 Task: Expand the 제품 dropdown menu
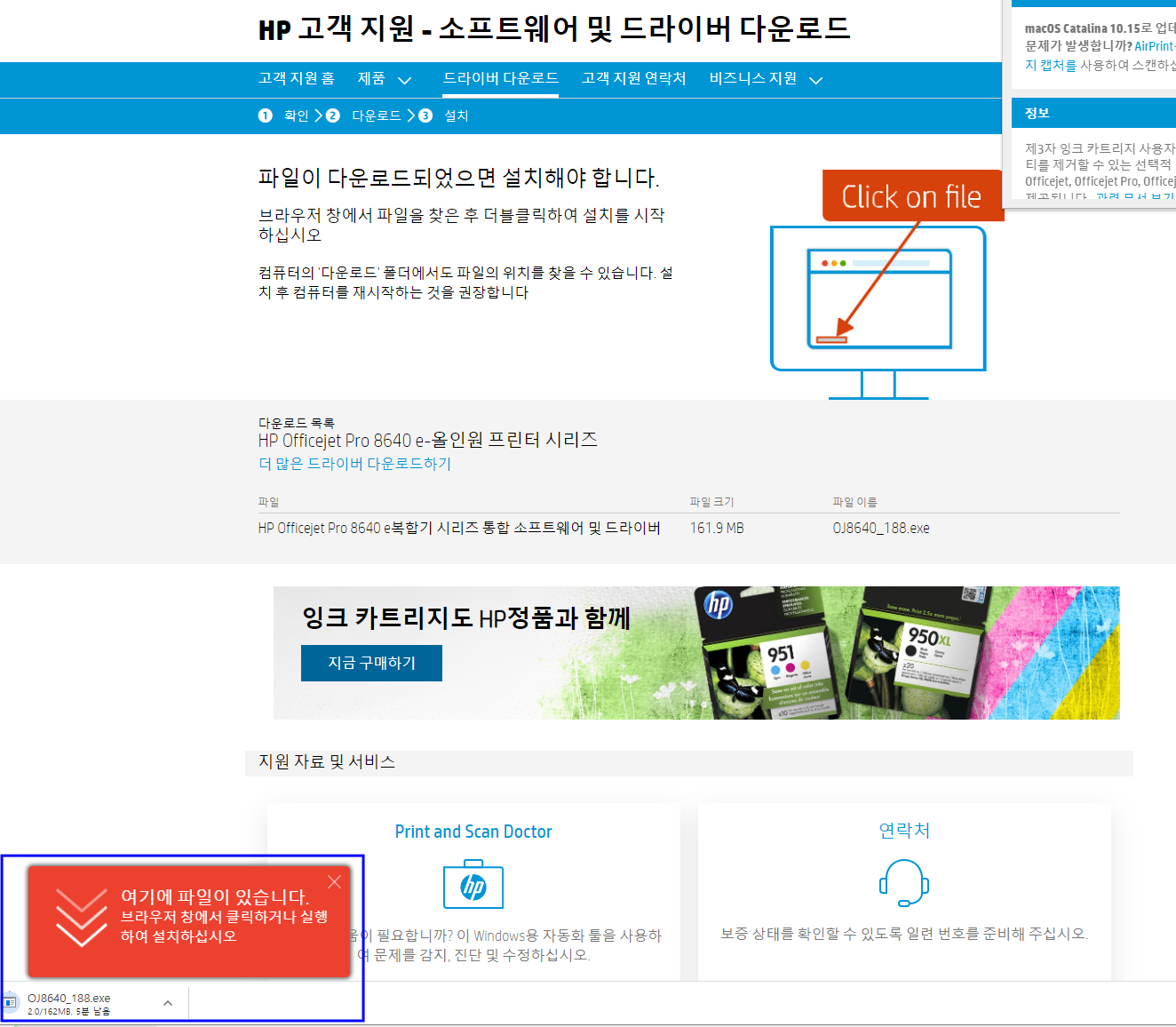click(x=384, y=79)
